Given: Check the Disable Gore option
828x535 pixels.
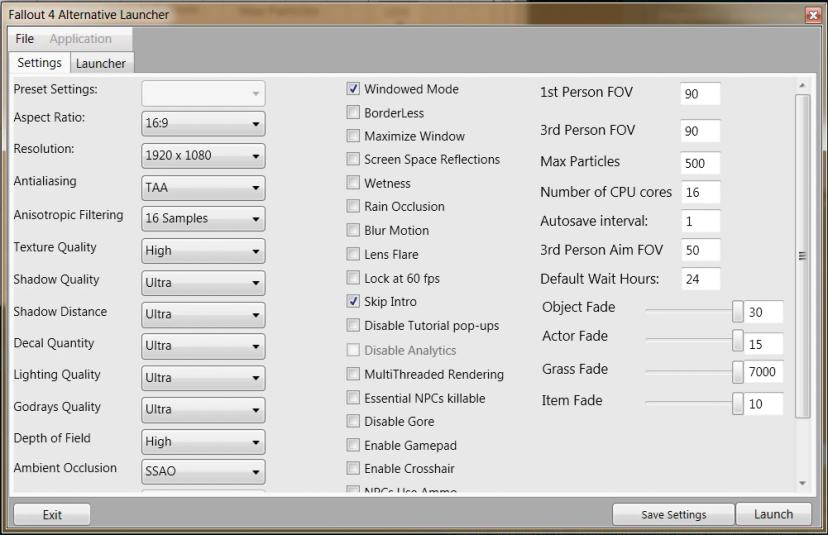Looking at the screenshot, I should [x=353, y=422].
